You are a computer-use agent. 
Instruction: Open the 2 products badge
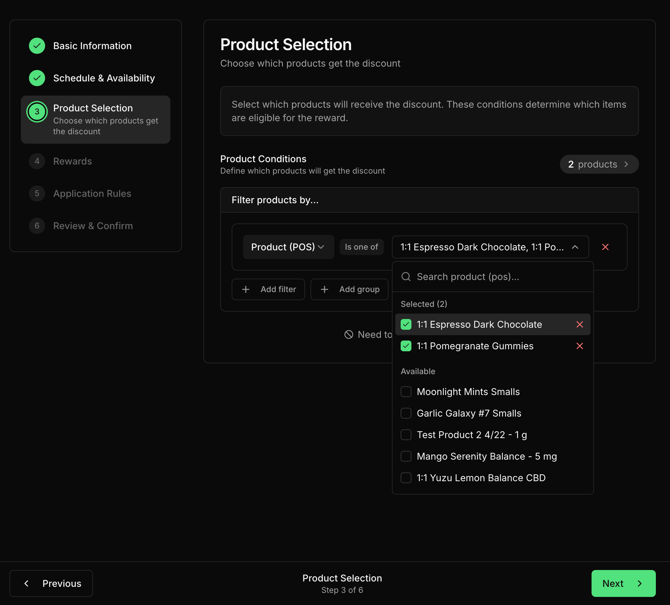(599, 164)
